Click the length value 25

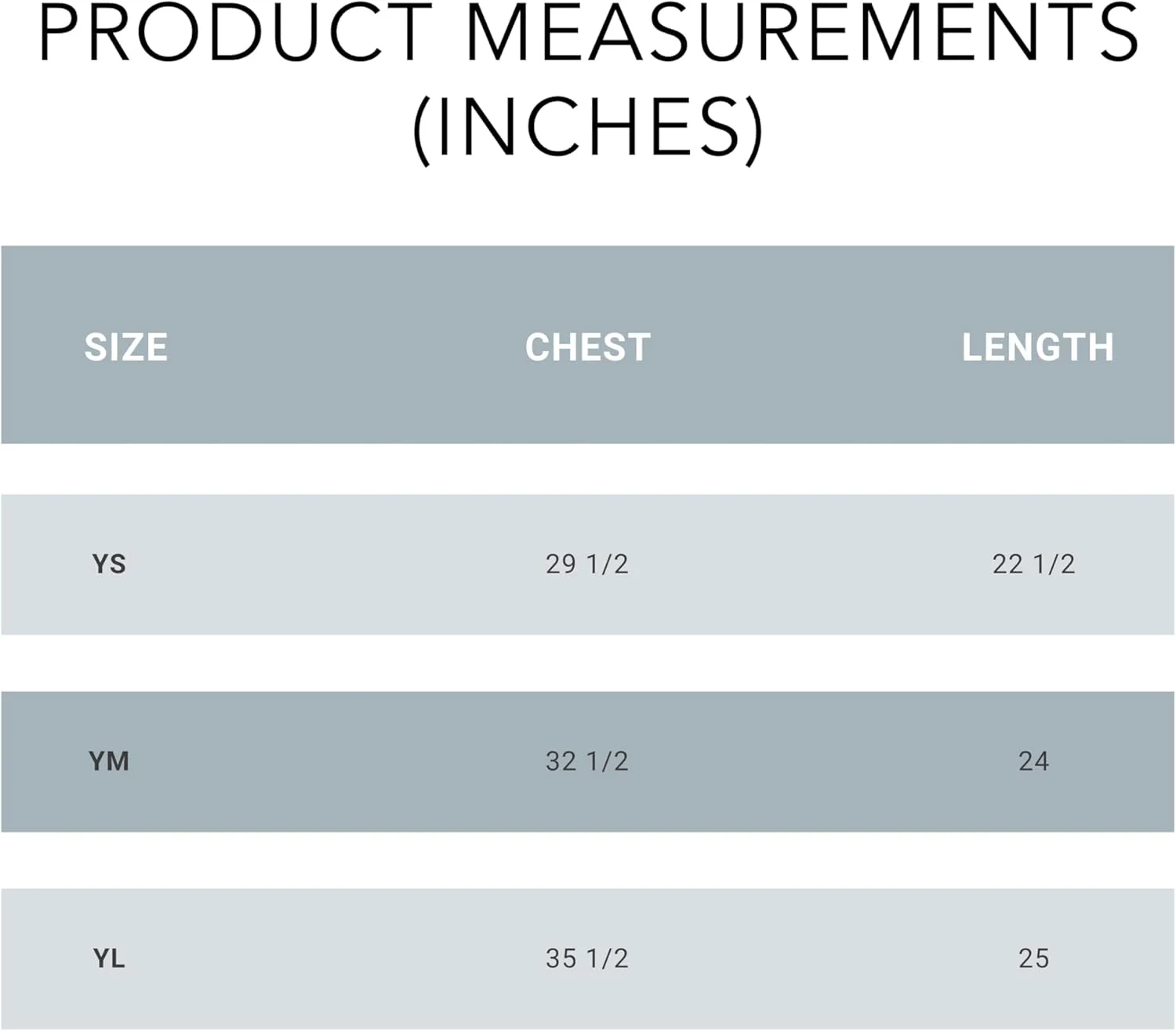click(x=1033, y=958)
